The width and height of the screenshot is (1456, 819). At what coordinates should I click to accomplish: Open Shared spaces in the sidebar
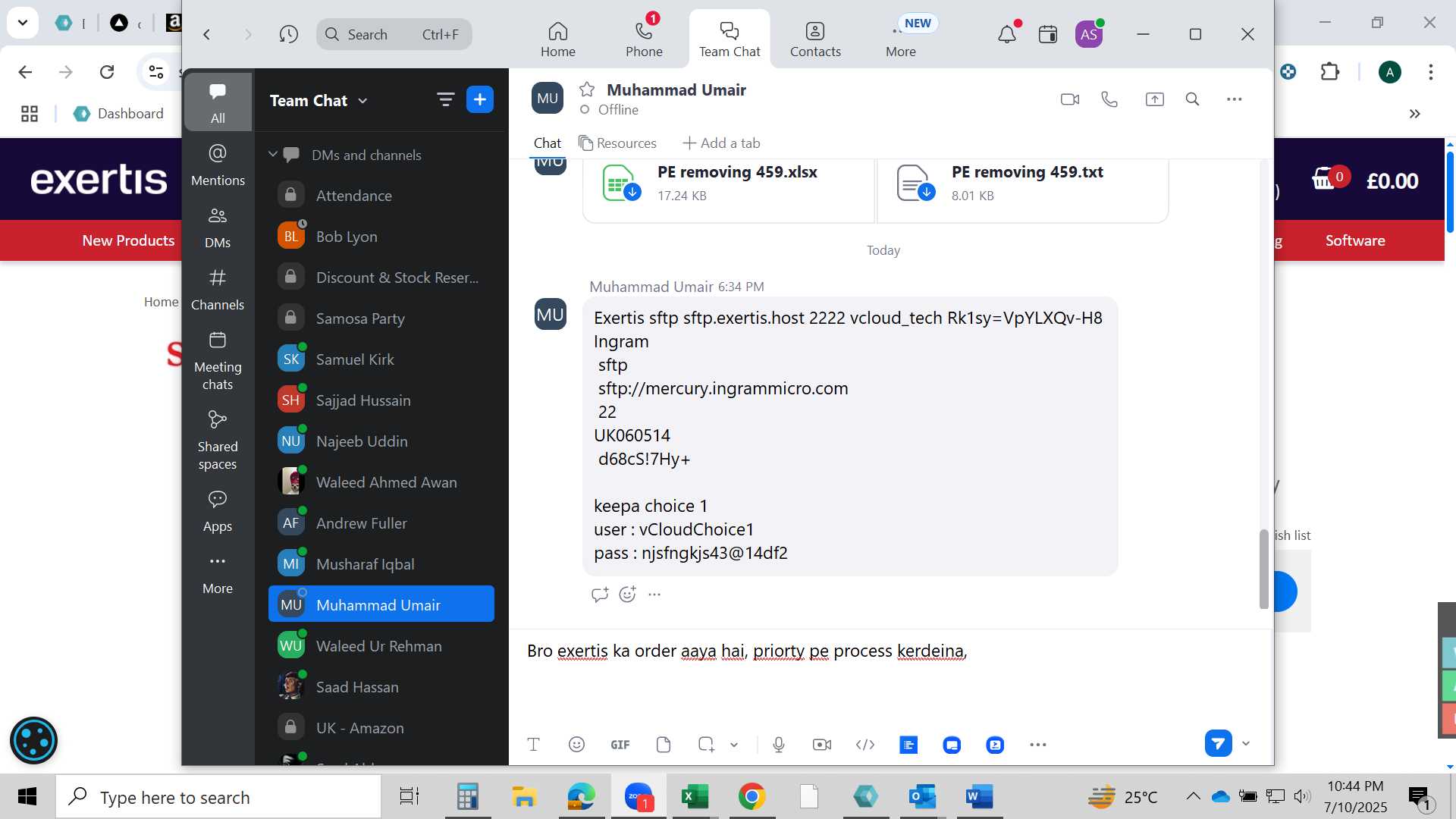pyautogui.click(x=218, y=441)
